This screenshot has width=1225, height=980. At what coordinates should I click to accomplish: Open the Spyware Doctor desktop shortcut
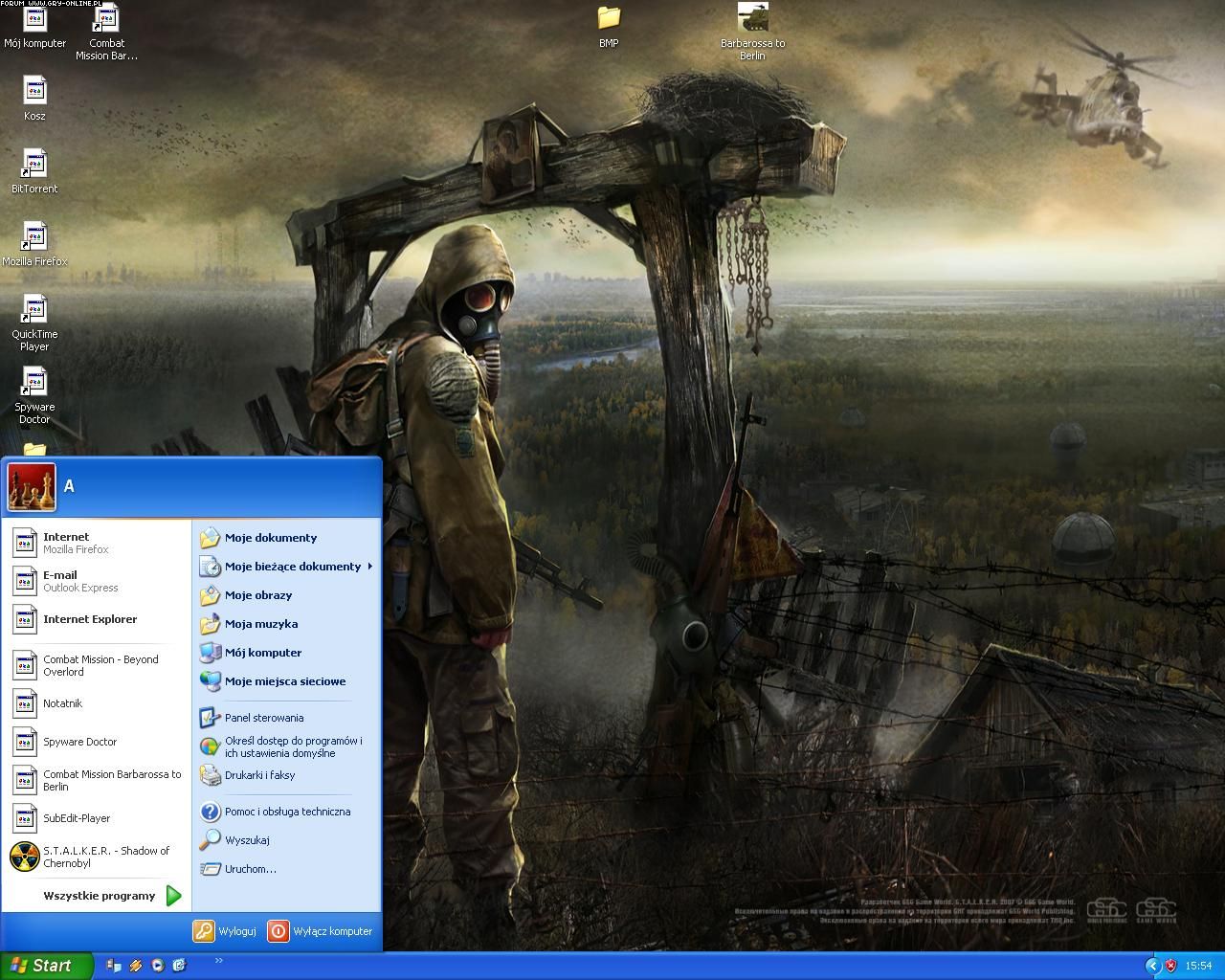point(34,395)
